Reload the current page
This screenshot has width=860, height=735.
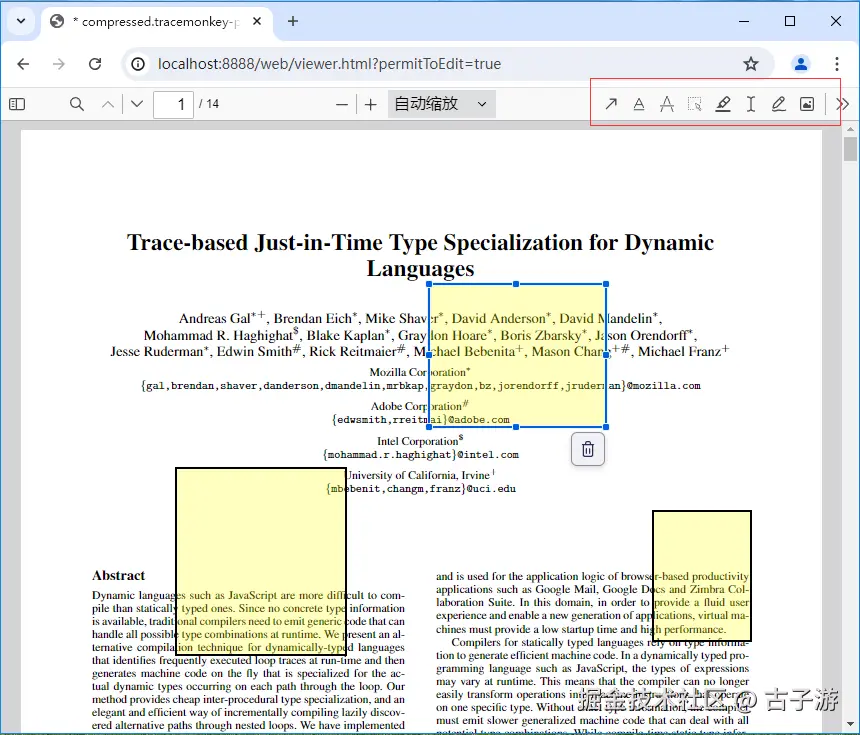coord(95,64)
